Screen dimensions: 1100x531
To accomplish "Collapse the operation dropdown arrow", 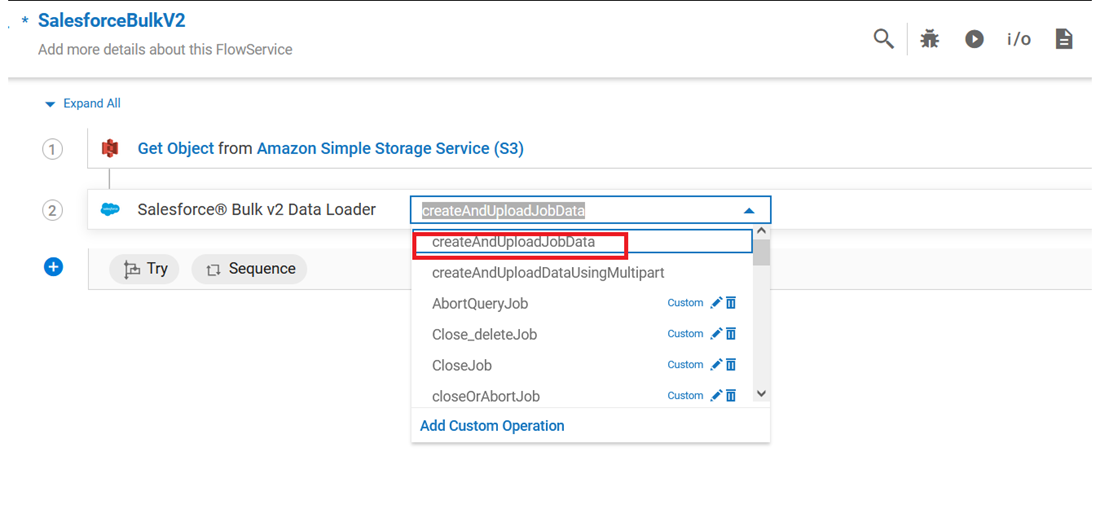I will 748,210.
